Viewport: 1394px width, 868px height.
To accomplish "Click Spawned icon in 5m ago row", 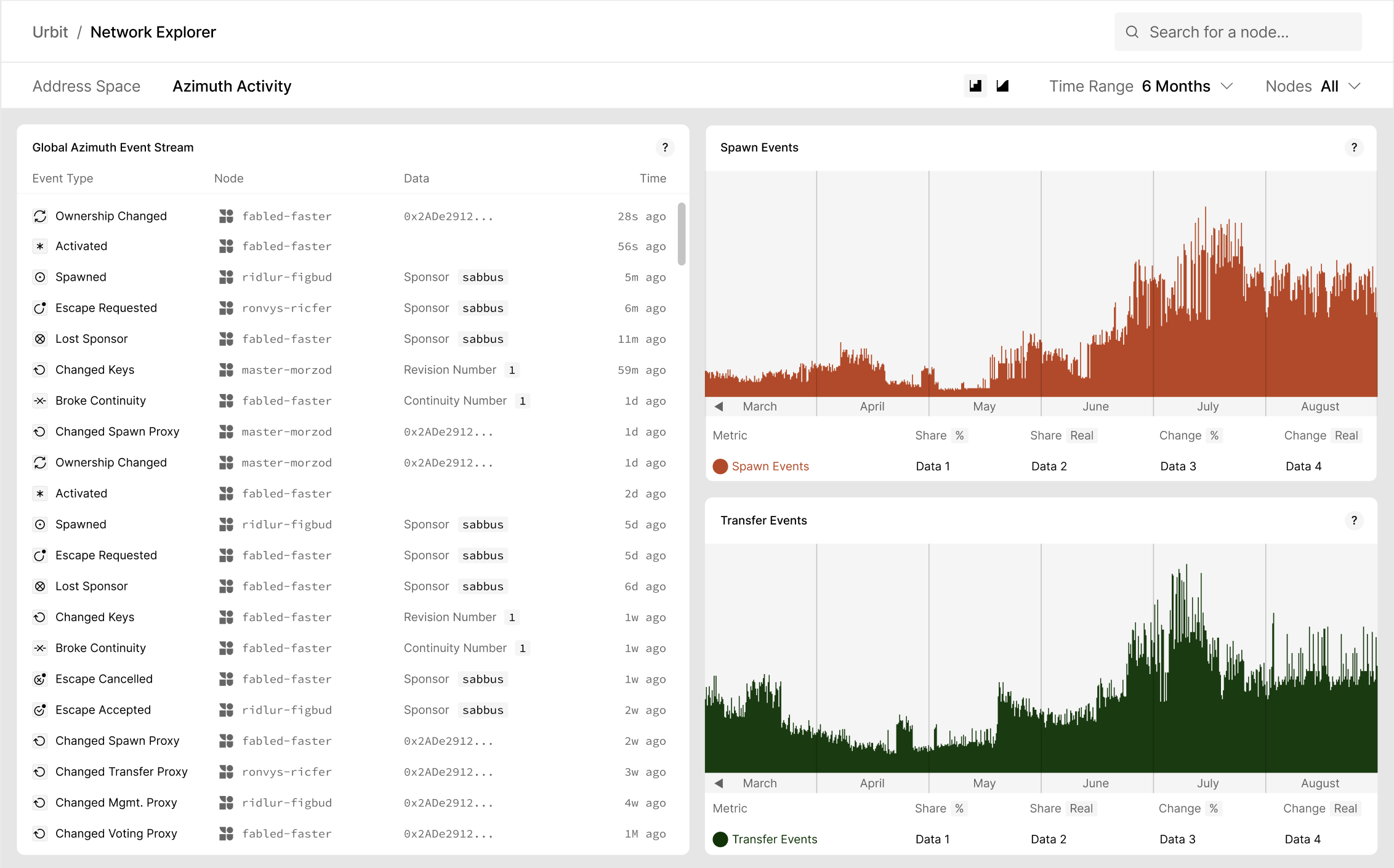I will pyautogui.click(x=40, y=277).
